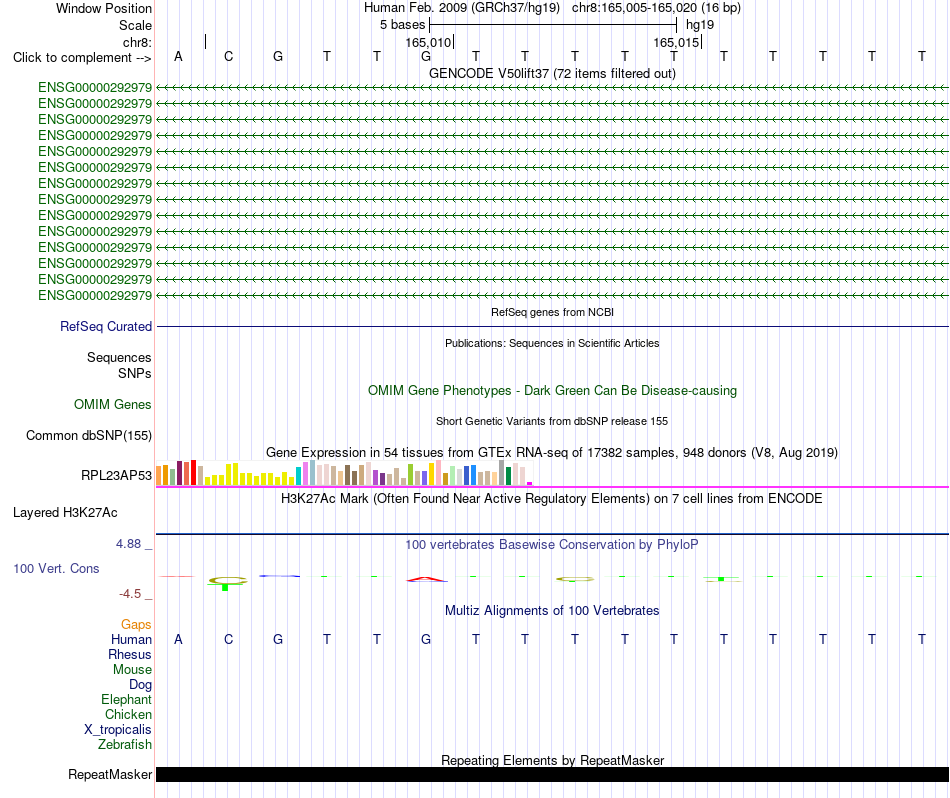950x798 pixels.
Task: Open OMIM Gene Phenotypes track title
Action: [x=552, y=391]
